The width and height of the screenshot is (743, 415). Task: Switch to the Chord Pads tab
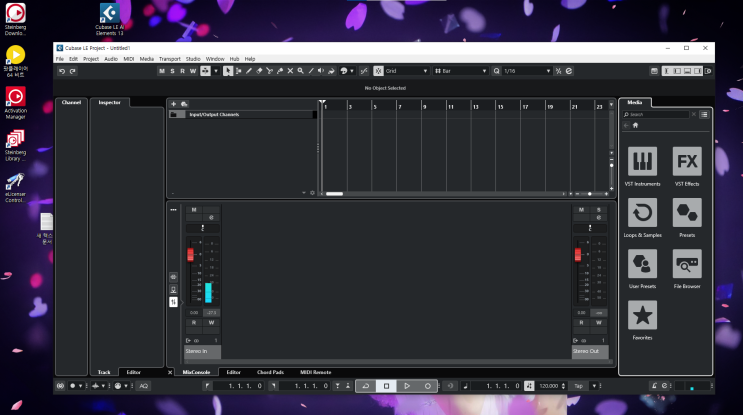coord(270,372)
